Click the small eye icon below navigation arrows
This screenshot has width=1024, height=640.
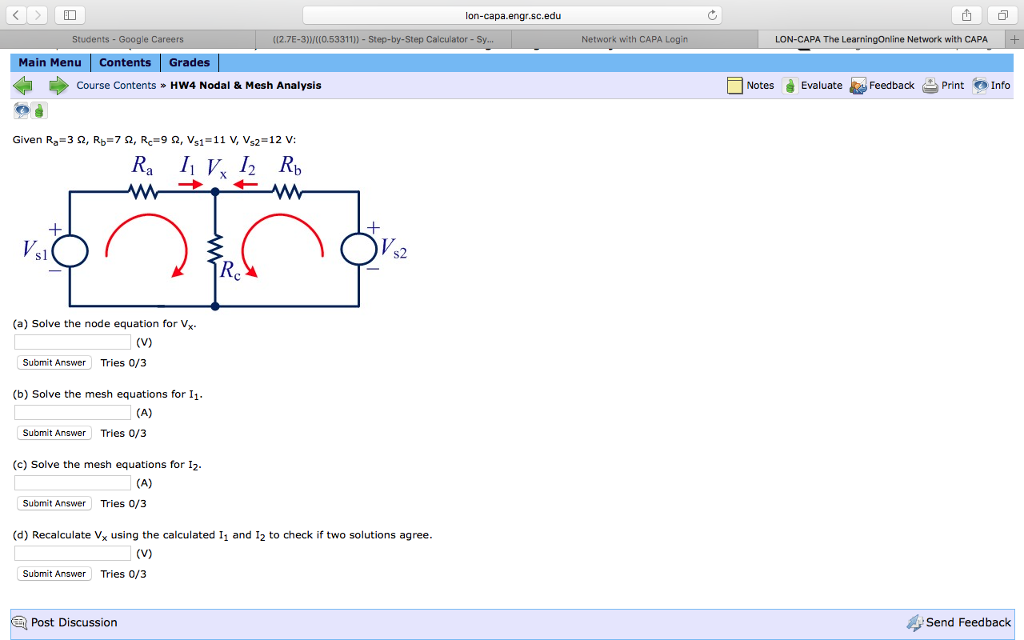[22, 110]
